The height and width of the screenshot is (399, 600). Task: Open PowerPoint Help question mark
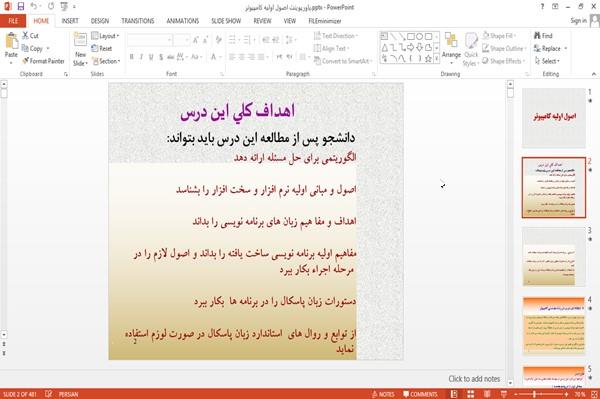[542, 7]
